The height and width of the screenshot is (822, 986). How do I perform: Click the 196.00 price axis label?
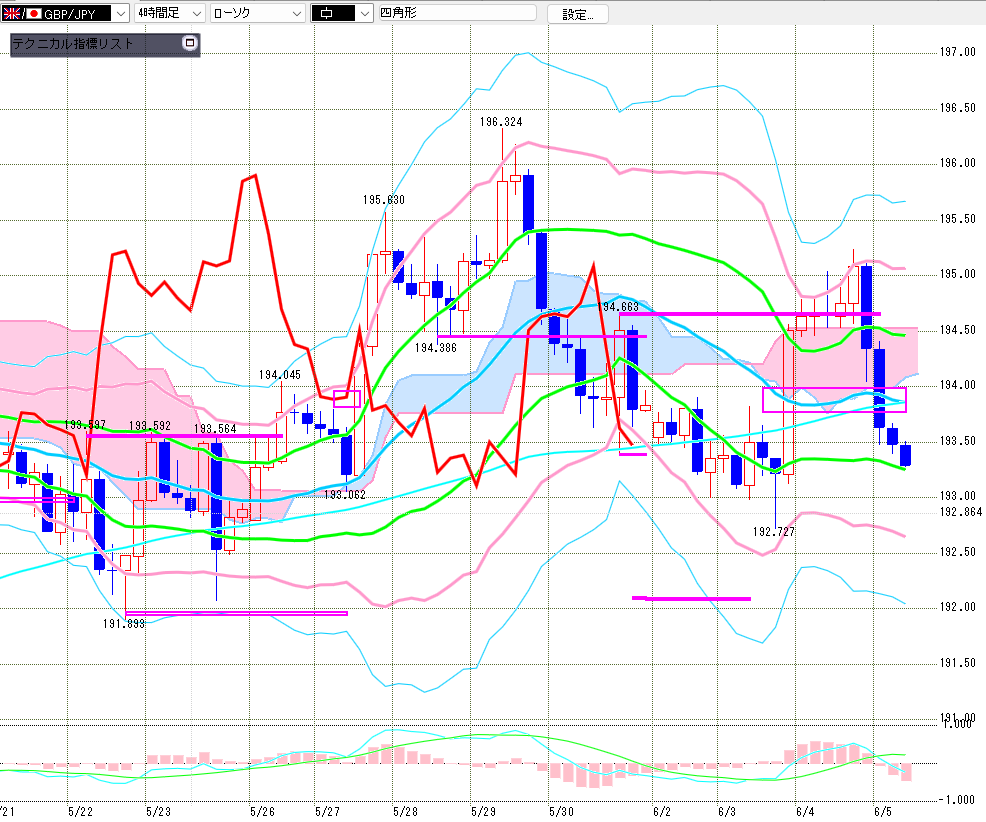pyautogui.click(x=958, y=163)
